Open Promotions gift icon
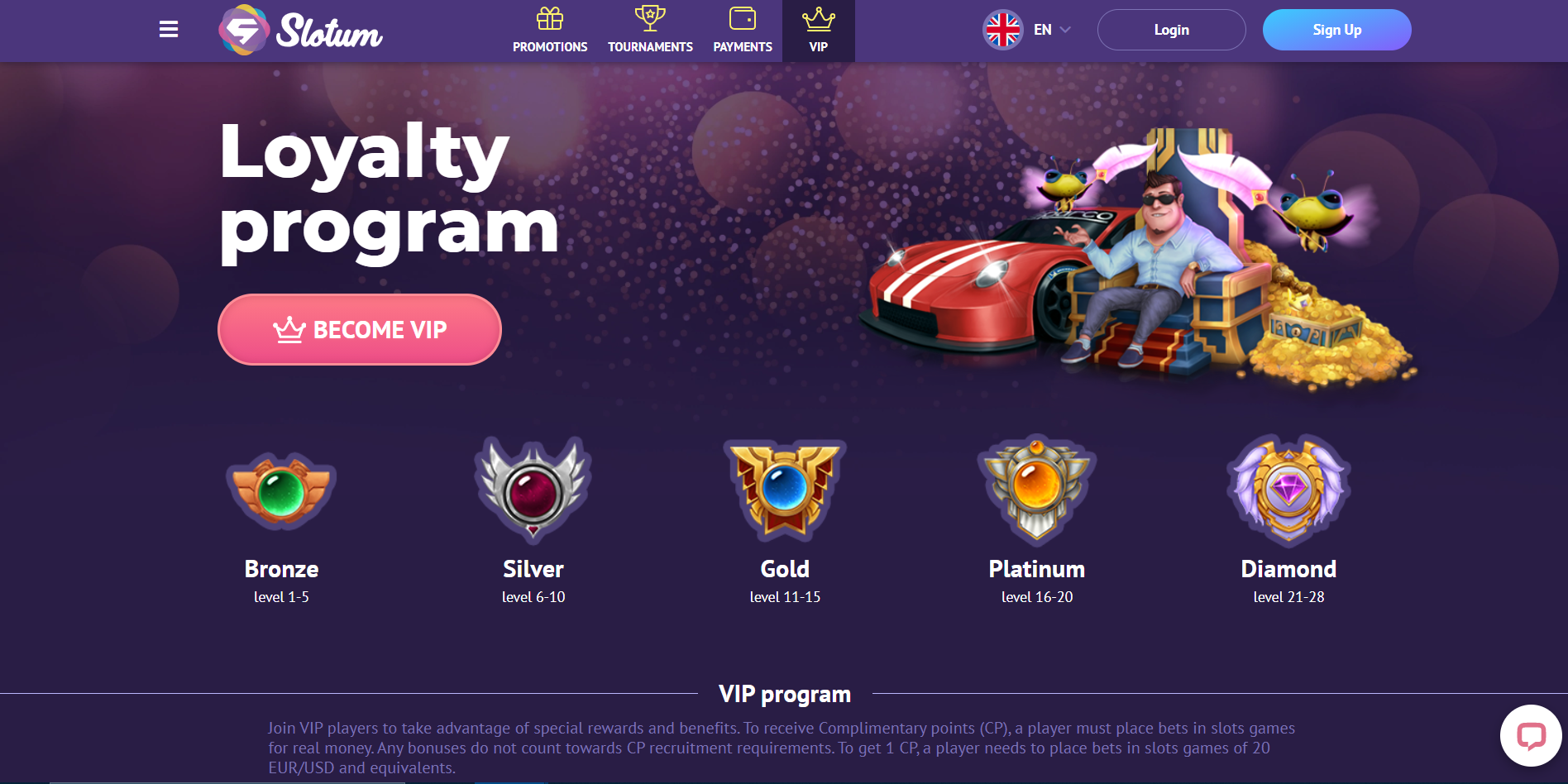 point(550,18)
